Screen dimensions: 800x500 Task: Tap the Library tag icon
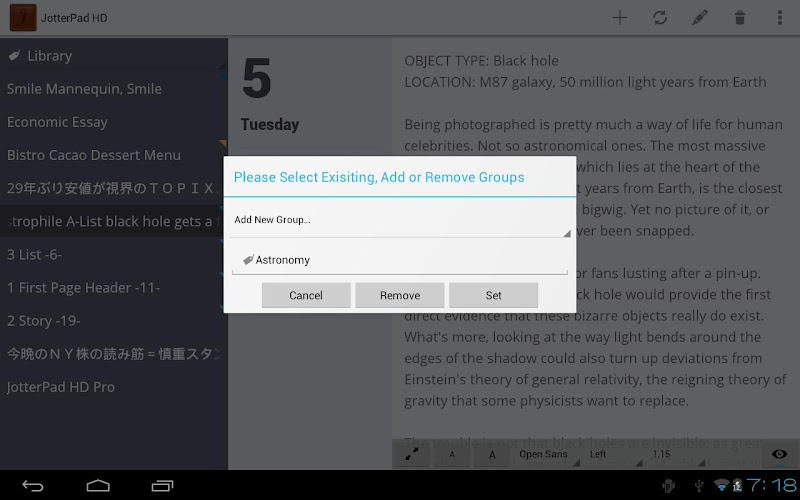[14, 55]
